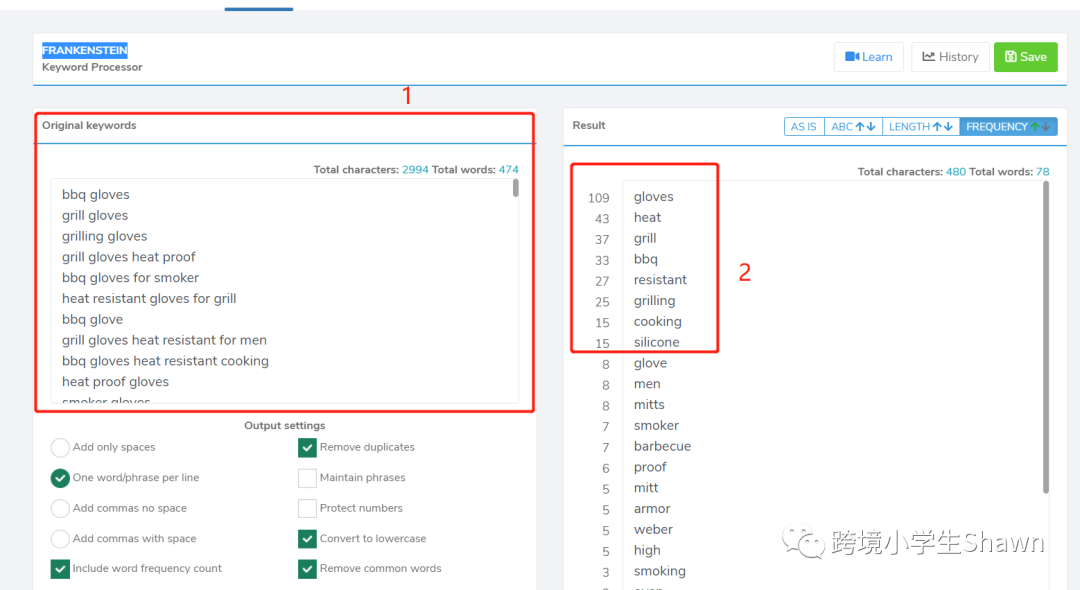Viewport: 1080px width, 590px height.
Task: Open the History chart button
Action: point(950,57)
